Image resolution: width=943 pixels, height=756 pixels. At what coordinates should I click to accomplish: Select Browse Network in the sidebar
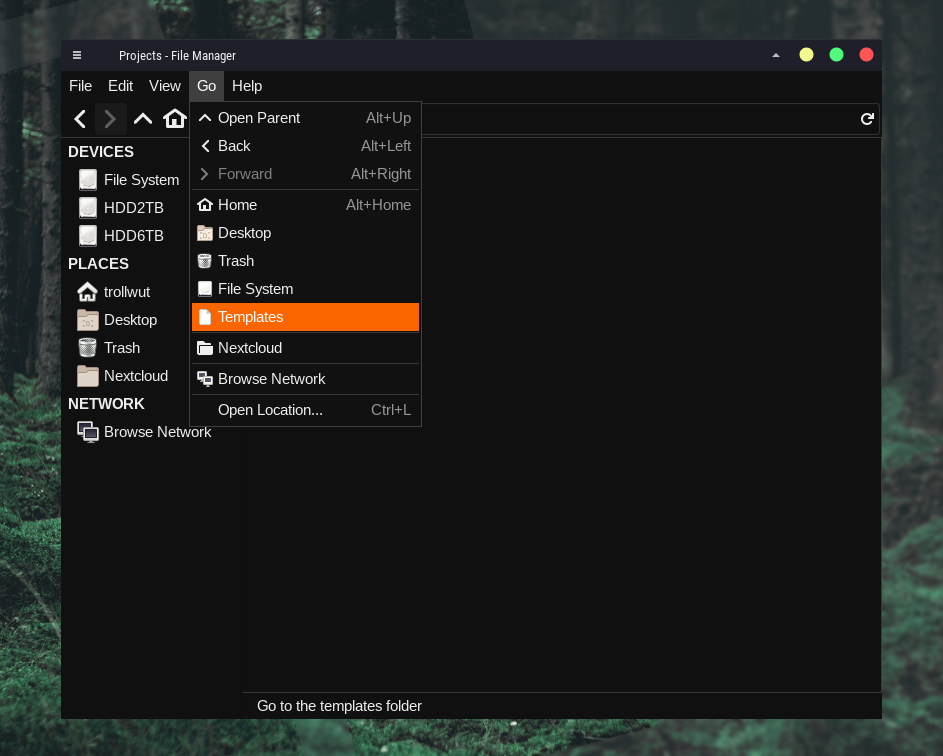tap(157, 432)
